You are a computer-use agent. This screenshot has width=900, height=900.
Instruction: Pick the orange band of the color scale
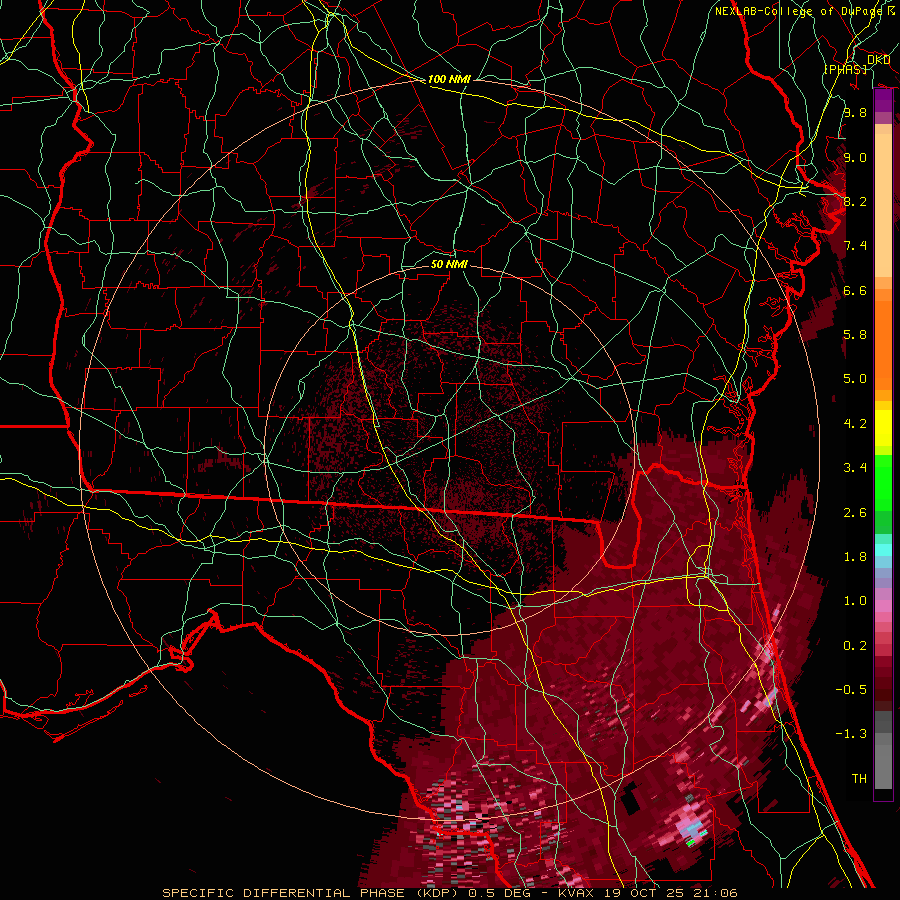pyautogui.click(x=883, y=346)
